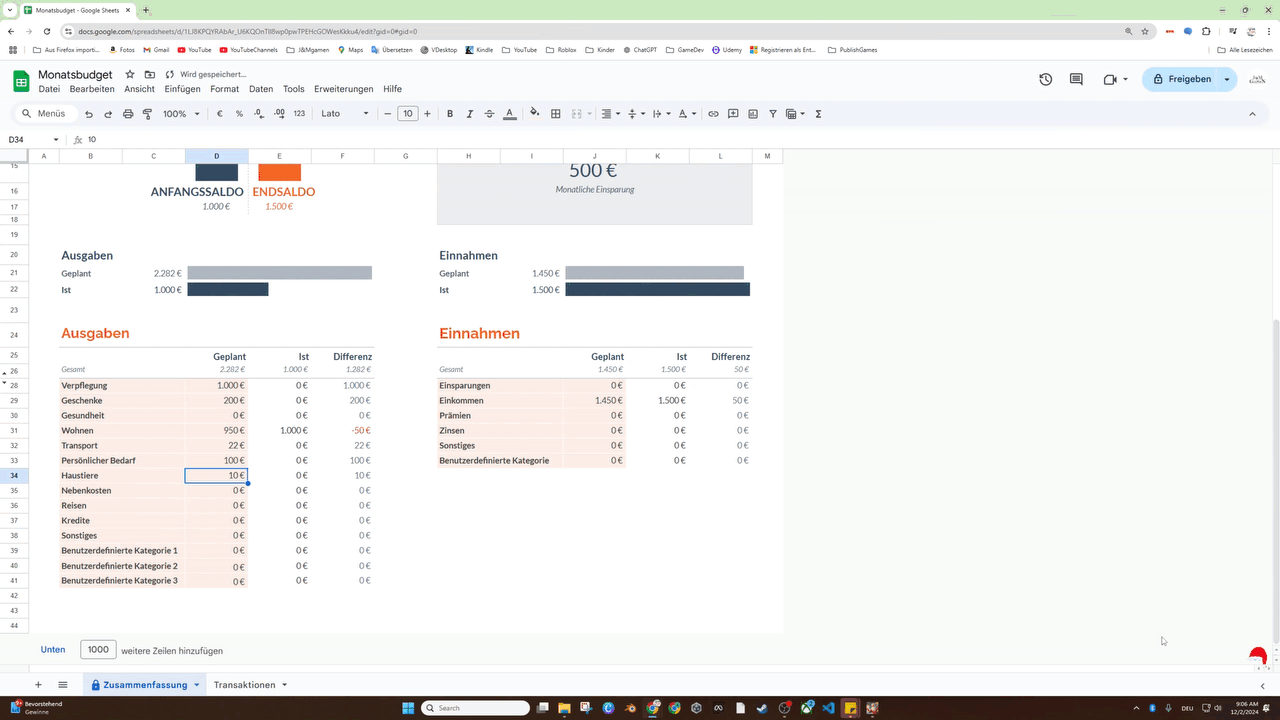
Task: Click the borders grid icon
Action: tap(556, 114)
